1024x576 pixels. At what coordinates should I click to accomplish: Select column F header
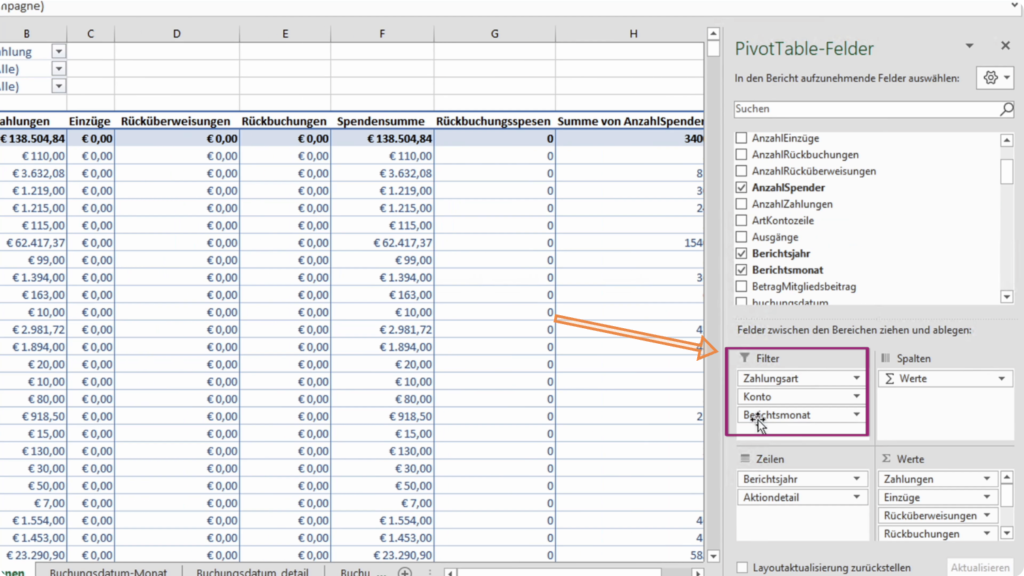pos(382,33)
